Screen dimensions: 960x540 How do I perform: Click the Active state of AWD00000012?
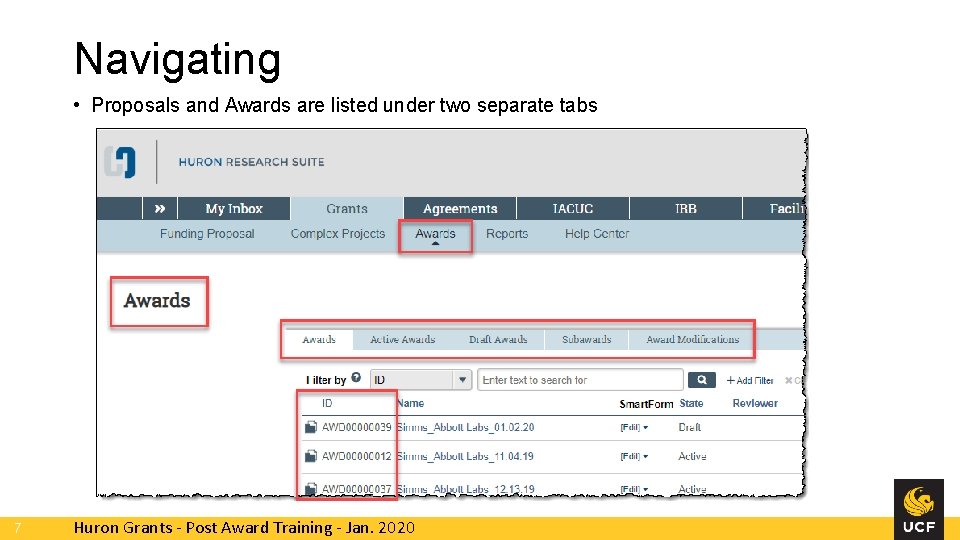click(692, 456)
